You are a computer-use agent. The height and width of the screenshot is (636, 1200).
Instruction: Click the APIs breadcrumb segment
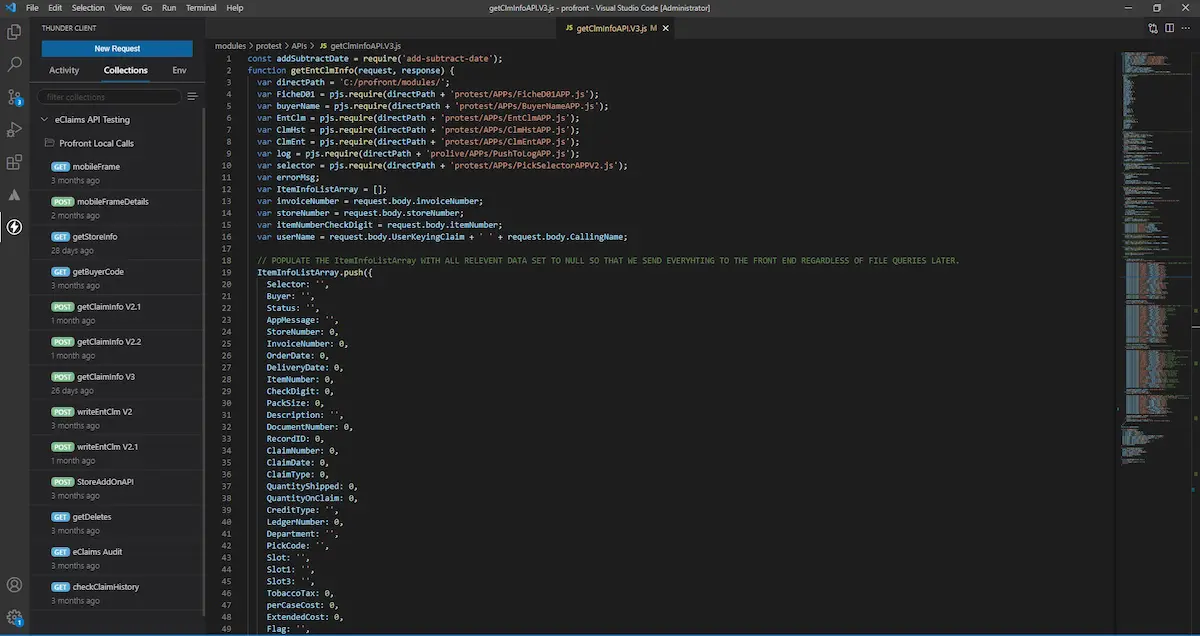click(299, 46)
